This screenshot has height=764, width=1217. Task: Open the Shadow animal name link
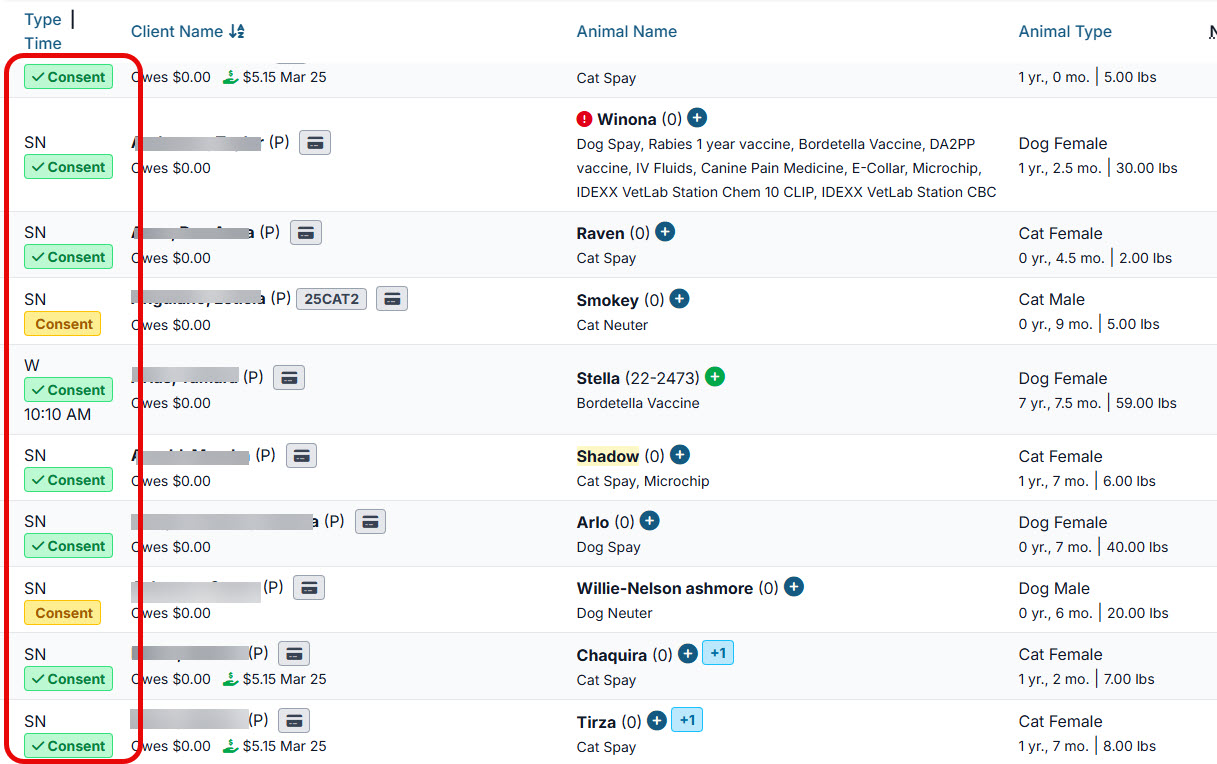pyautogui.click(x=607, y=456)
